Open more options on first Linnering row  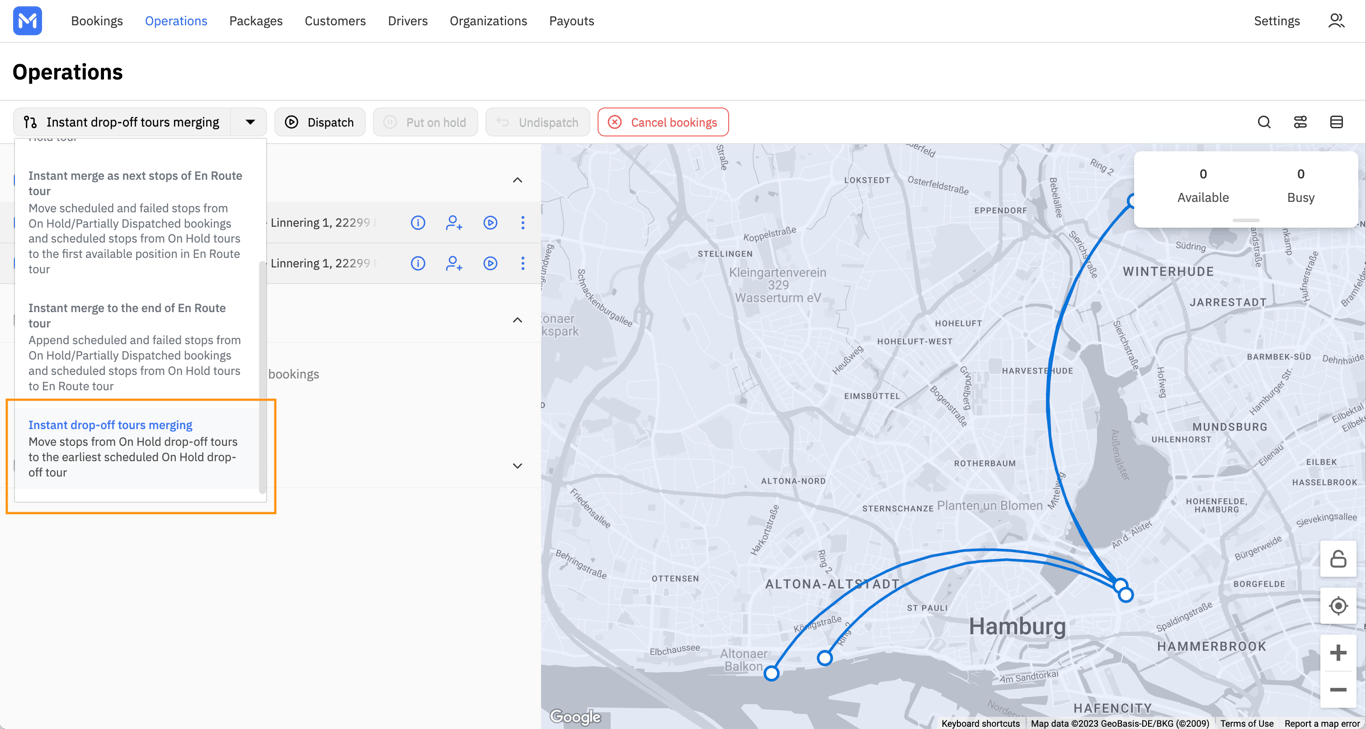522,223
